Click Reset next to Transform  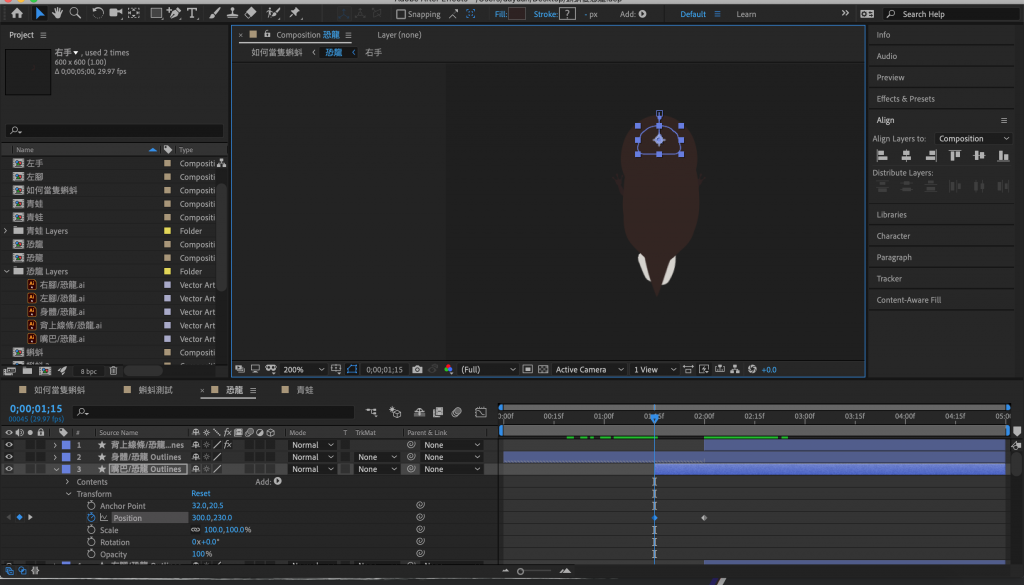(x=201, y=494)
